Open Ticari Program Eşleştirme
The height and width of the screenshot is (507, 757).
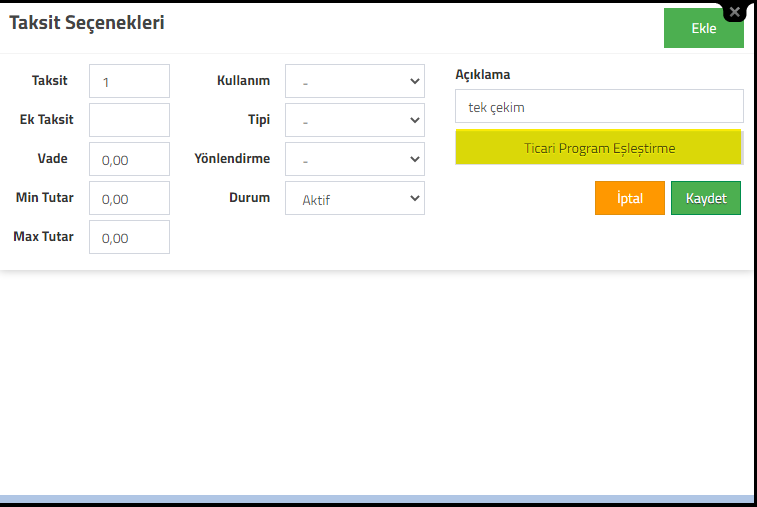[x=598, y=147]
